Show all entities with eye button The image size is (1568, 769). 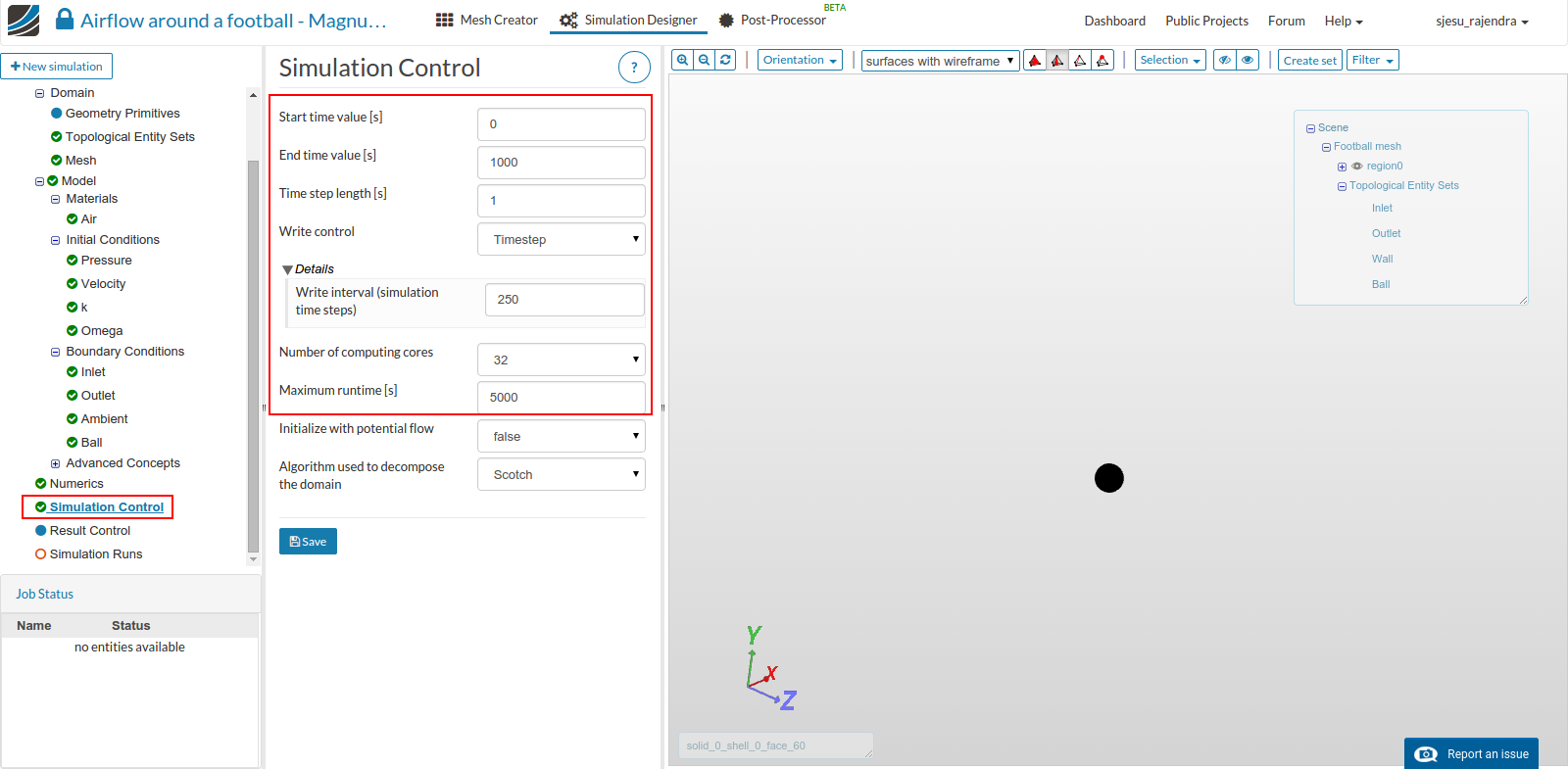pyautogui.click(x=1248, y=60)
